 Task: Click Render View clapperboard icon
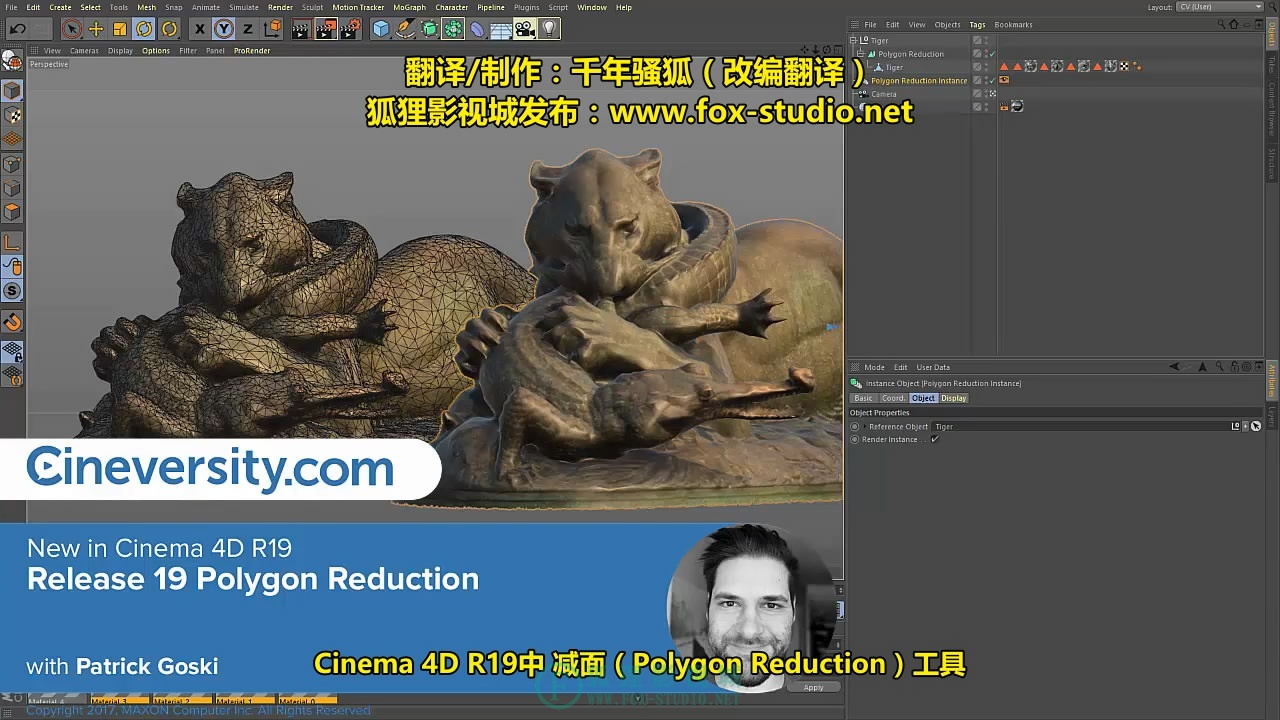[301, 29]
